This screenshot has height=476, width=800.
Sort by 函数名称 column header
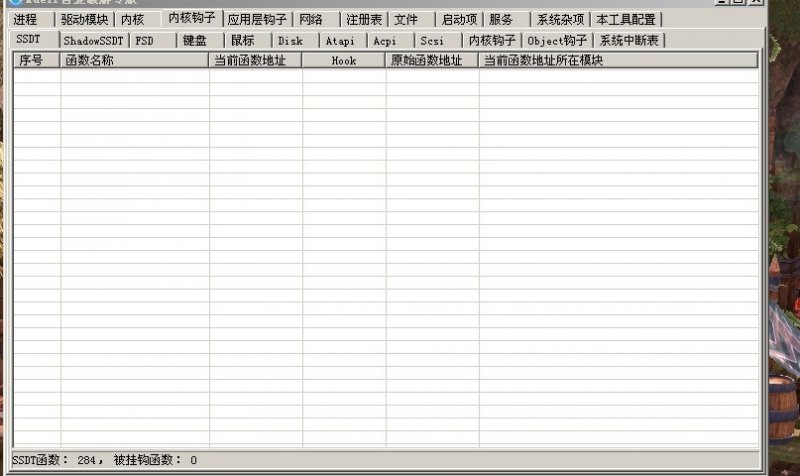coord(135,60)
